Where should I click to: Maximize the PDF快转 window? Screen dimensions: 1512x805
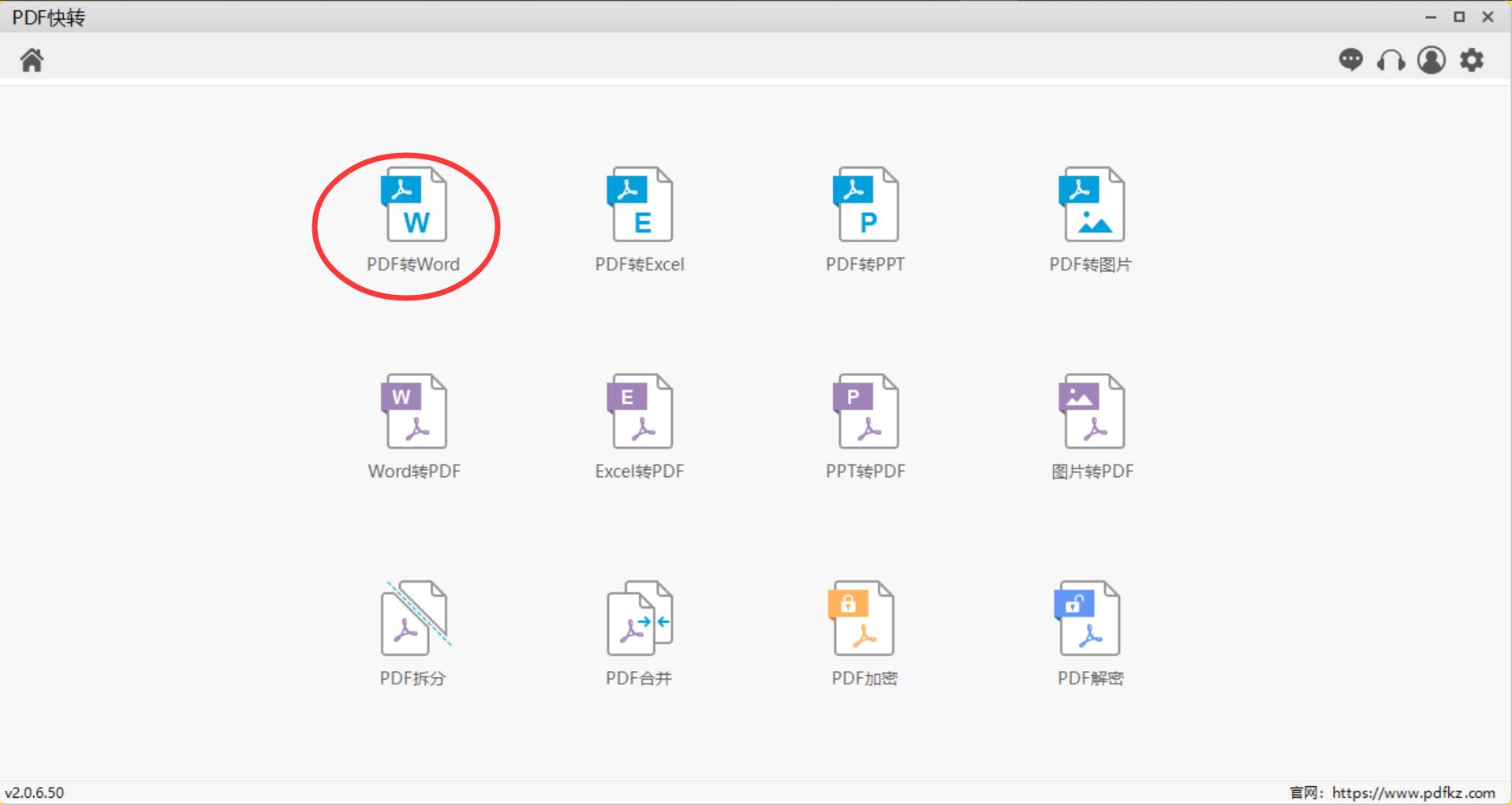[1459, 17]
